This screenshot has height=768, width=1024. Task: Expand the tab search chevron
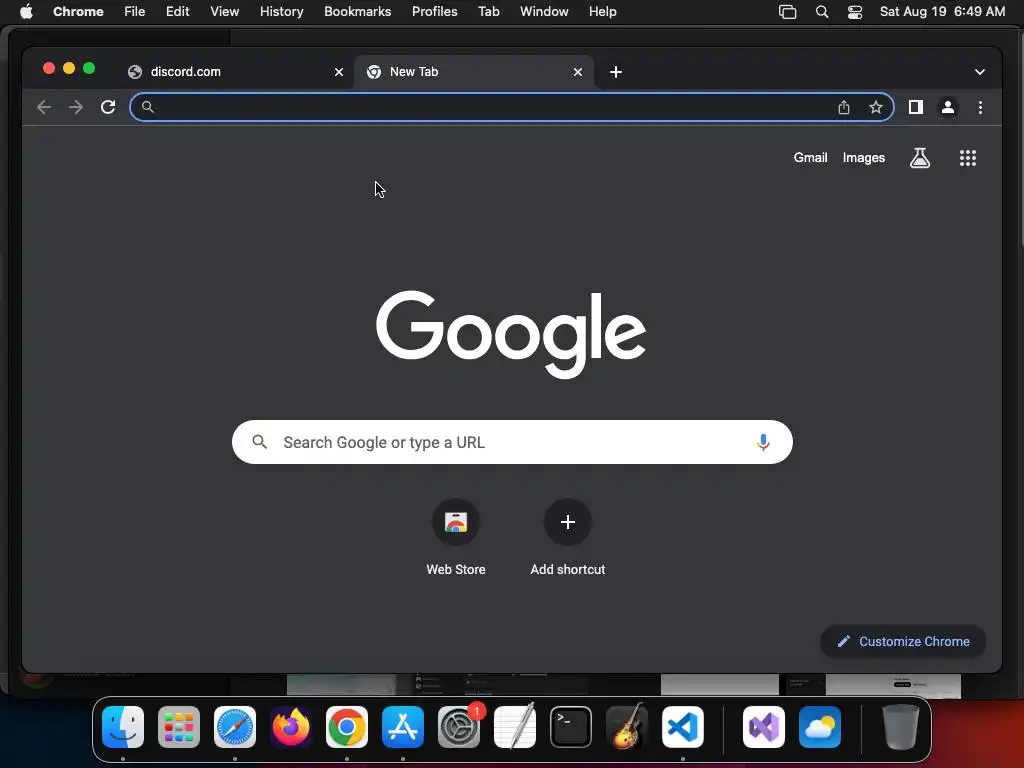tap(979, 72)
